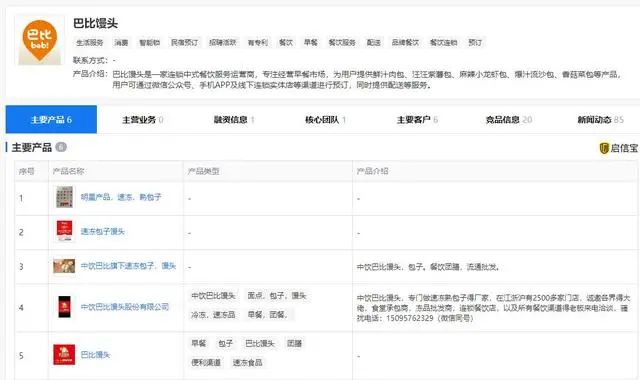Click the 面点、包子、馒头 type tag

[x=277, y=296]
